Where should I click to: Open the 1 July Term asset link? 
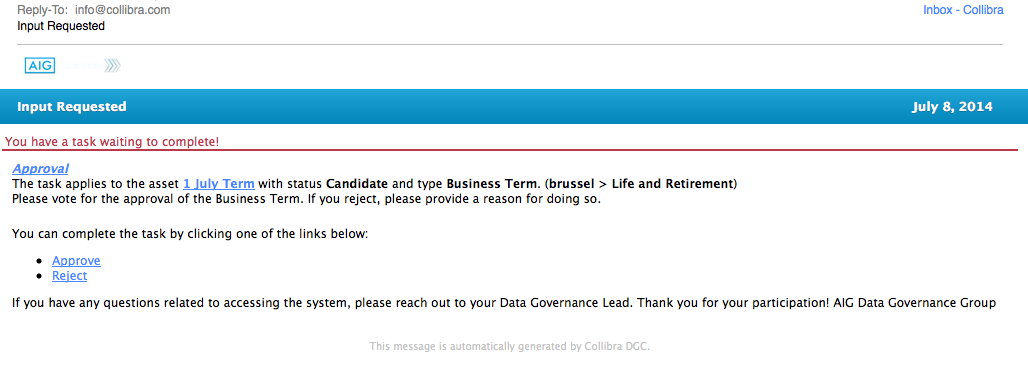(219, 184)
